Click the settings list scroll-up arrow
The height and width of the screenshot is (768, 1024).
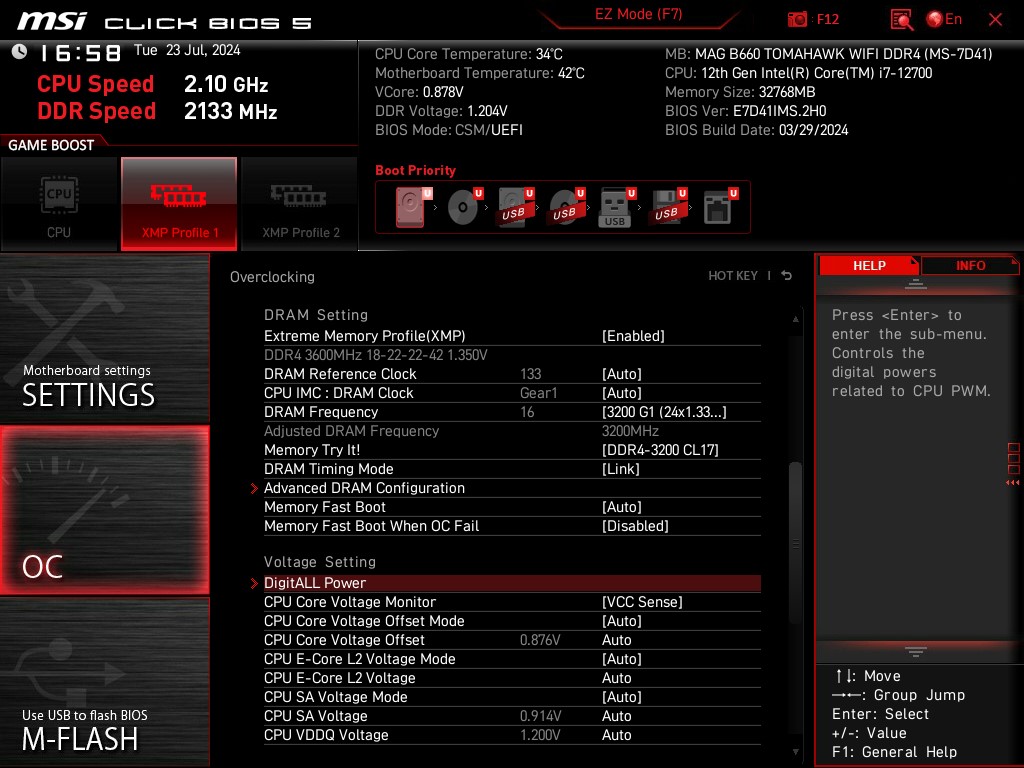[795, 319]
